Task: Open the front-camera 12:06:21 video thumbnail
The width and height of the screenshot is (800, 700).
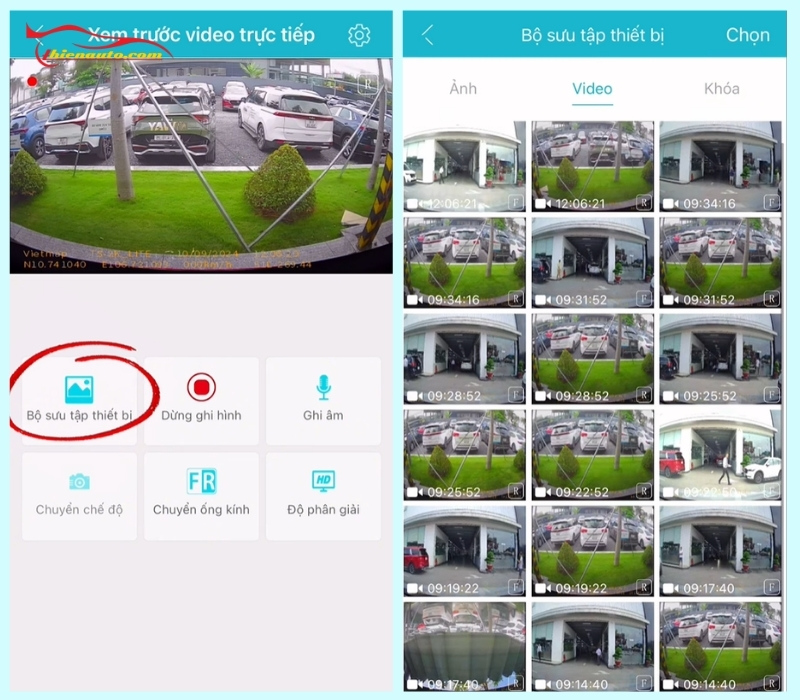Action: point(464,166)
